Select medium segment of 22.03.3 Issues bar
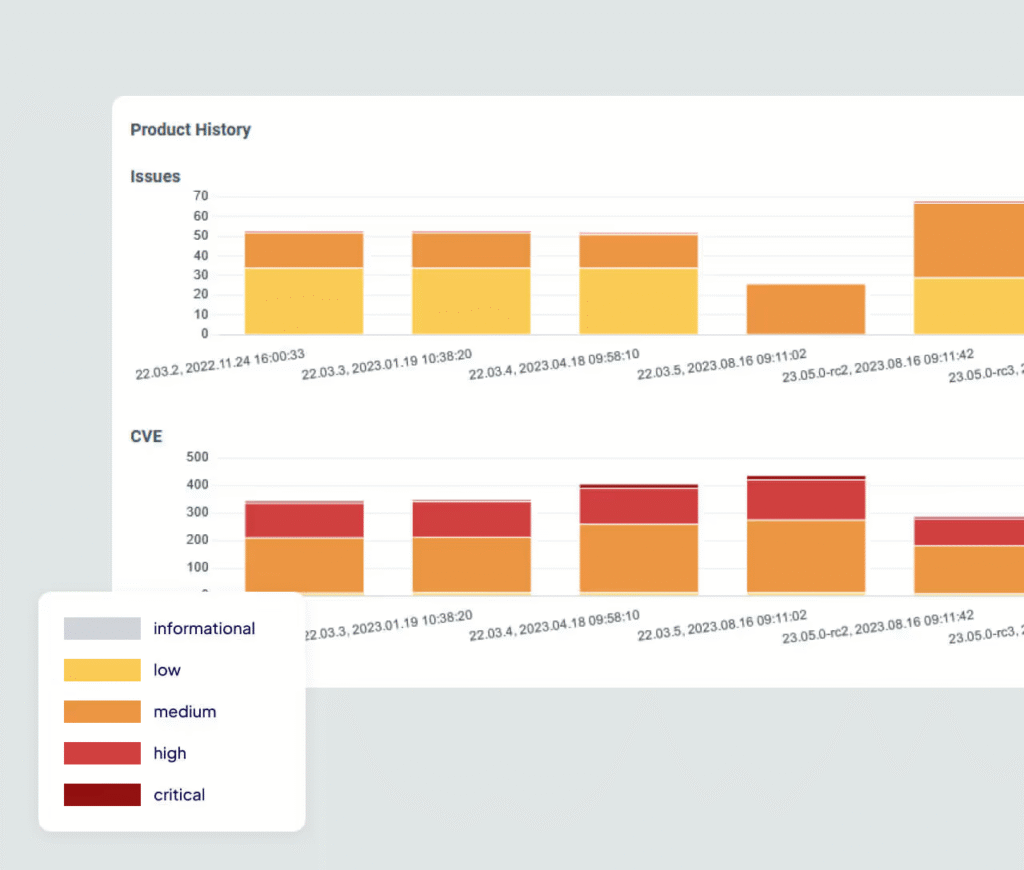The image size is (1024, 870). click(x=471, y=250)
